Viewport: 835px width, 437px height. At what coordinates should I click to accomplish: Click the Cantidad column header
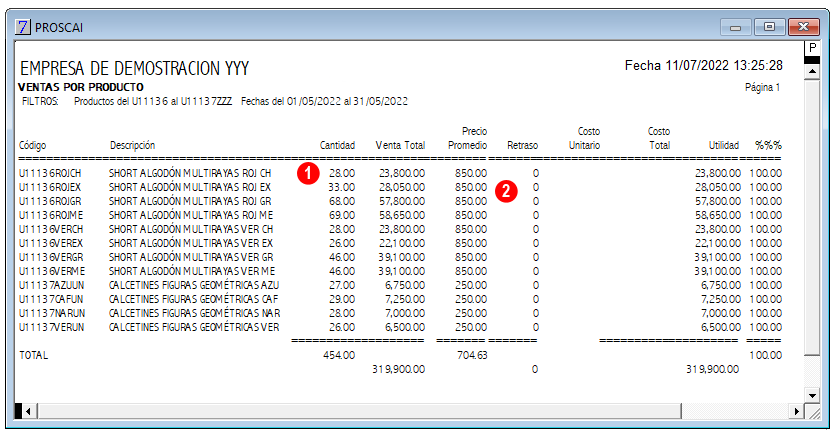[337, 145]
